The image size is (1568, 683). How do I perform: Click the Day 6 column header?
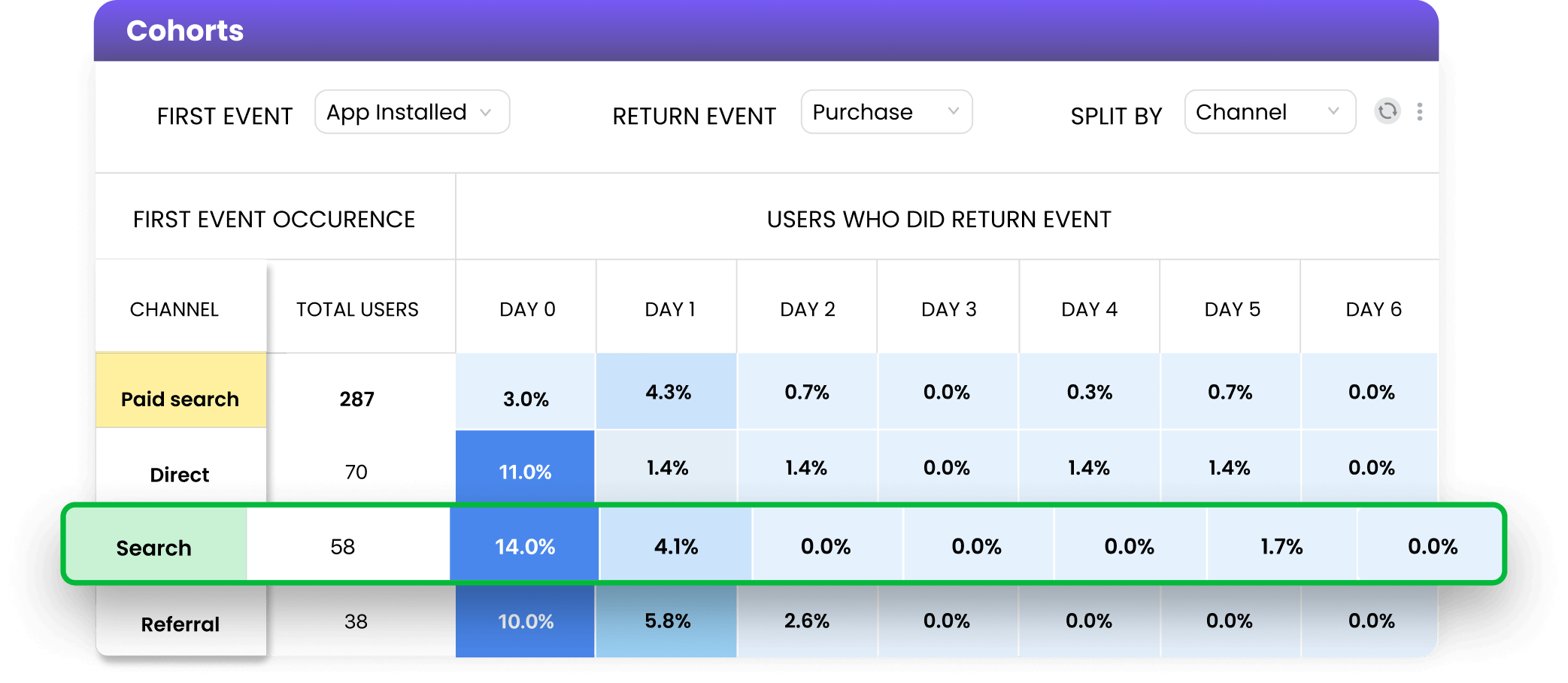pos(1373,309)
